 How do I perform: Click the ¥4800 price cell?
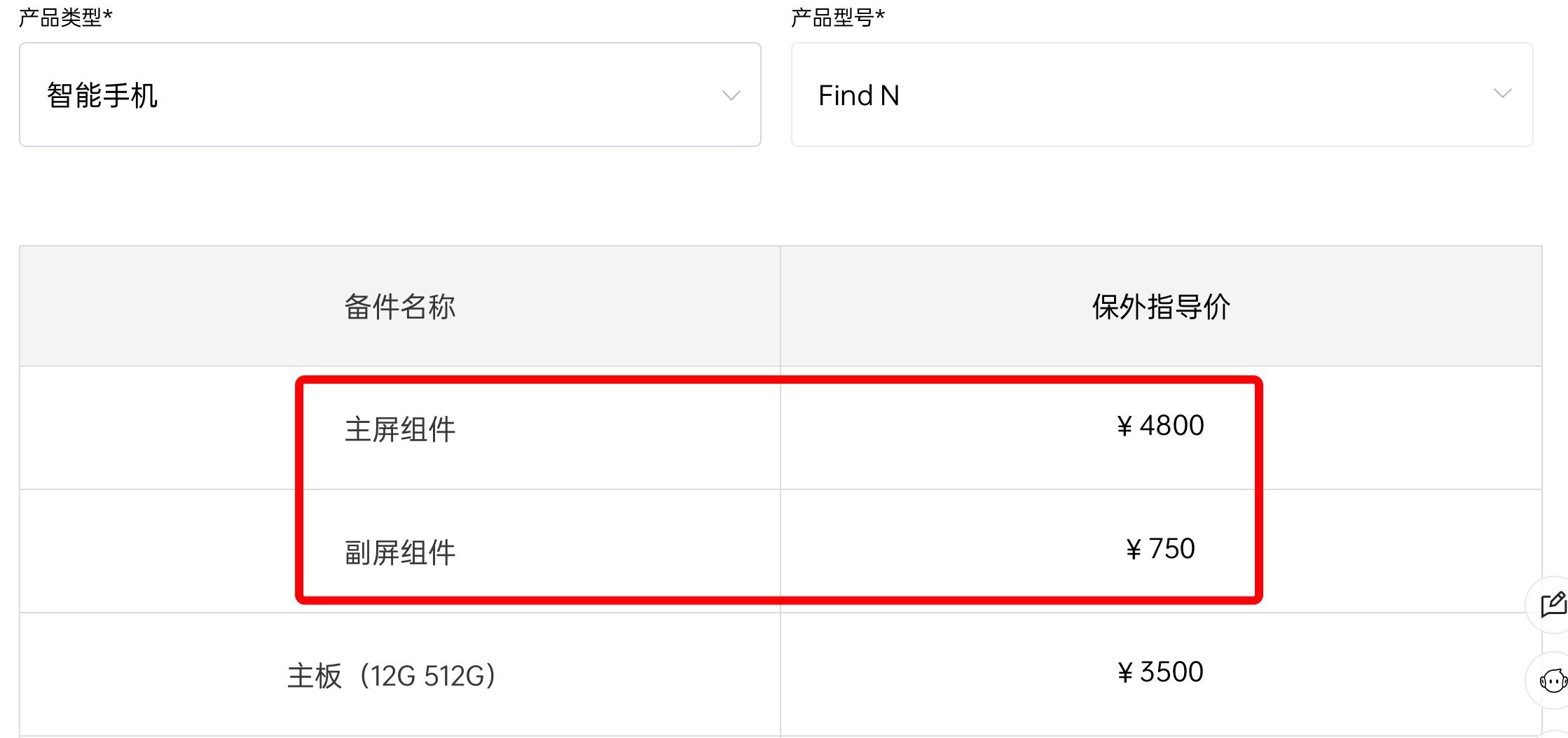pos(1161,426)
